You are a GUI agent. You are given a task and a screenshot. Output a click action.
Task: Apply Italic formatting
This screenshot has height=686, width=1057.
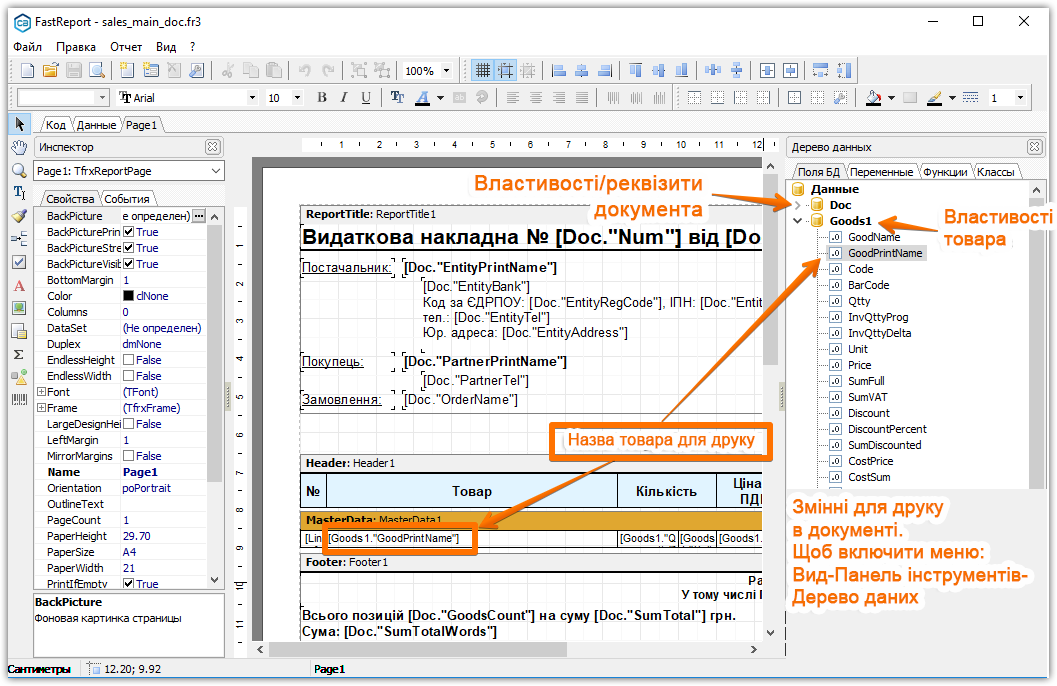[344, 98]
